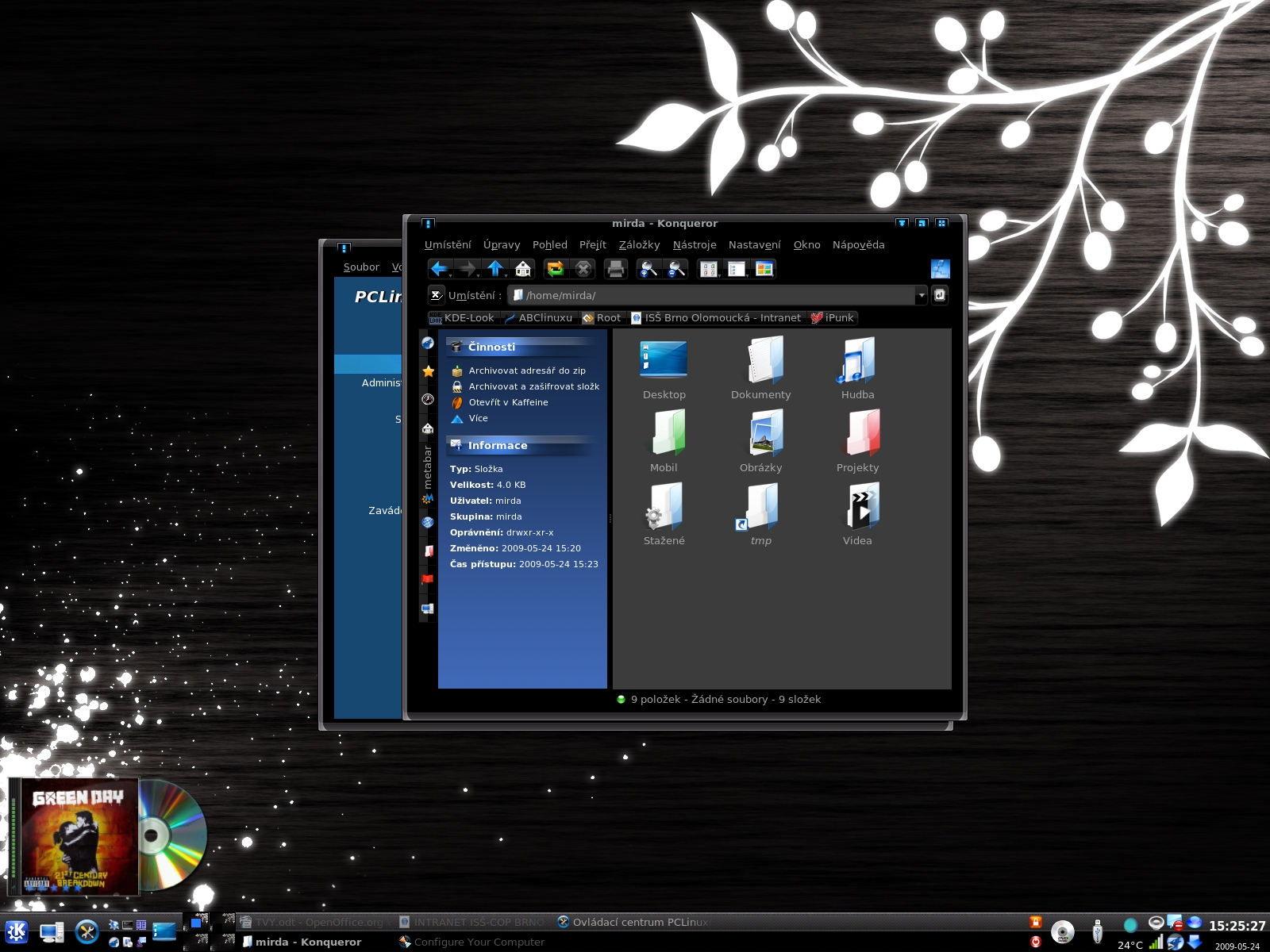Click the zoom out magnifier icon
The height and width of the screenshot is (952, 1270).
coord(676,269)
